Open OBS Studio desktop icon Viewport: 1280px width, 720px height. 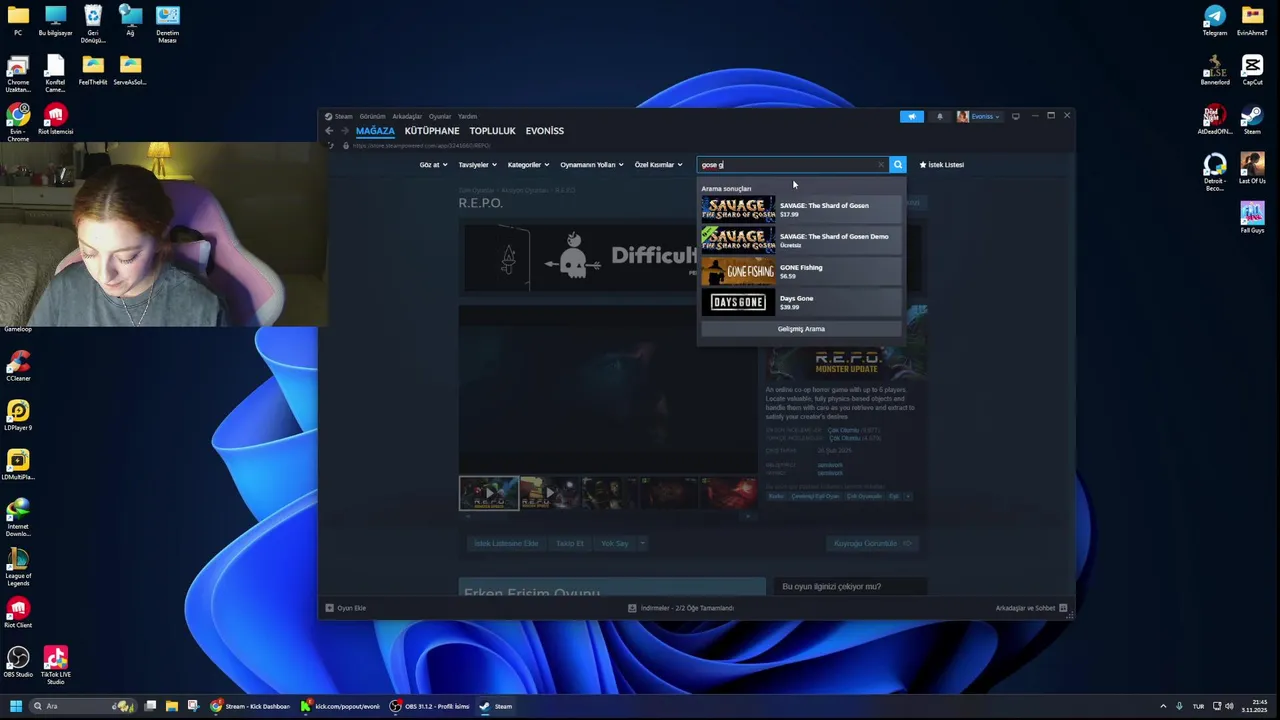click(x=18, y=662)
